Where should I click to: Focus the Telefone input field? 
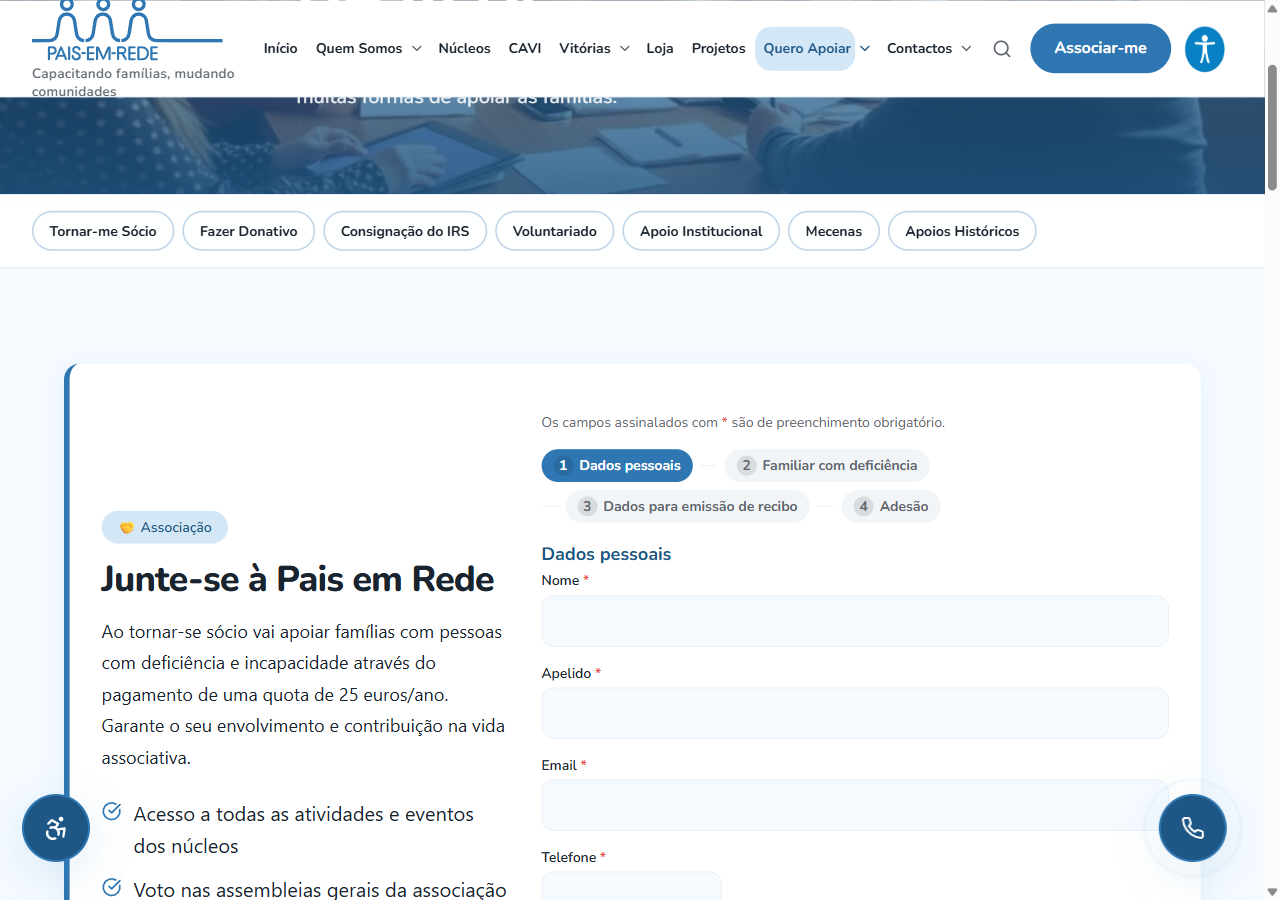click(631, 886)
